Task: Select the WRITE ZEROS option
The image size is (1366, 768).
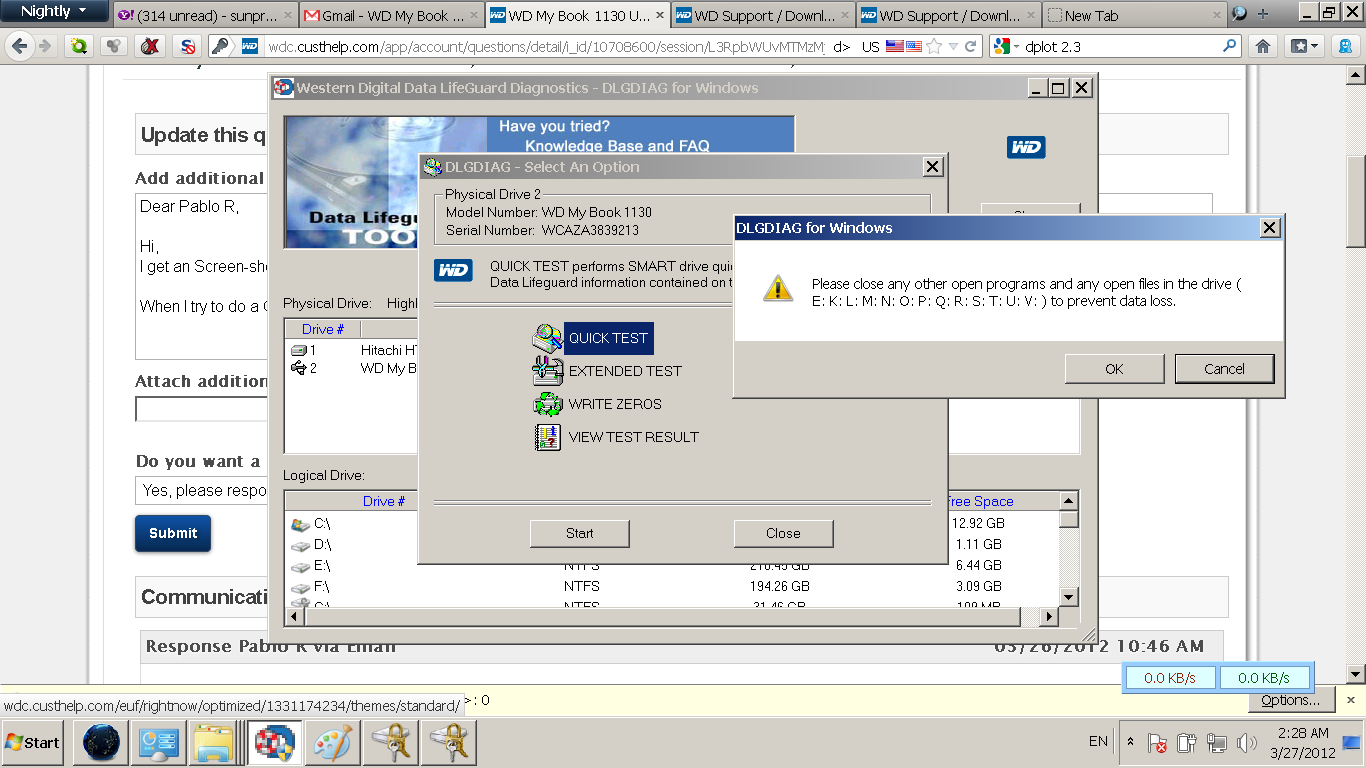Action: point(615,404)
